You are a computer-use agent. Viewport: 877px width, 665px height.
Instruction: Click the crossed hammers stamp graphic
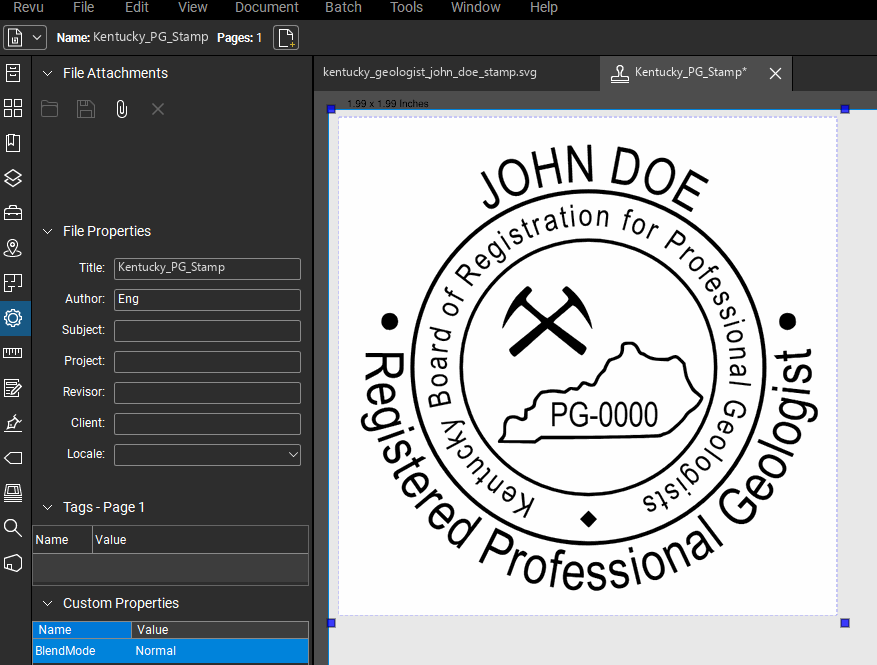pyautogui.click(x=547, y=322)
